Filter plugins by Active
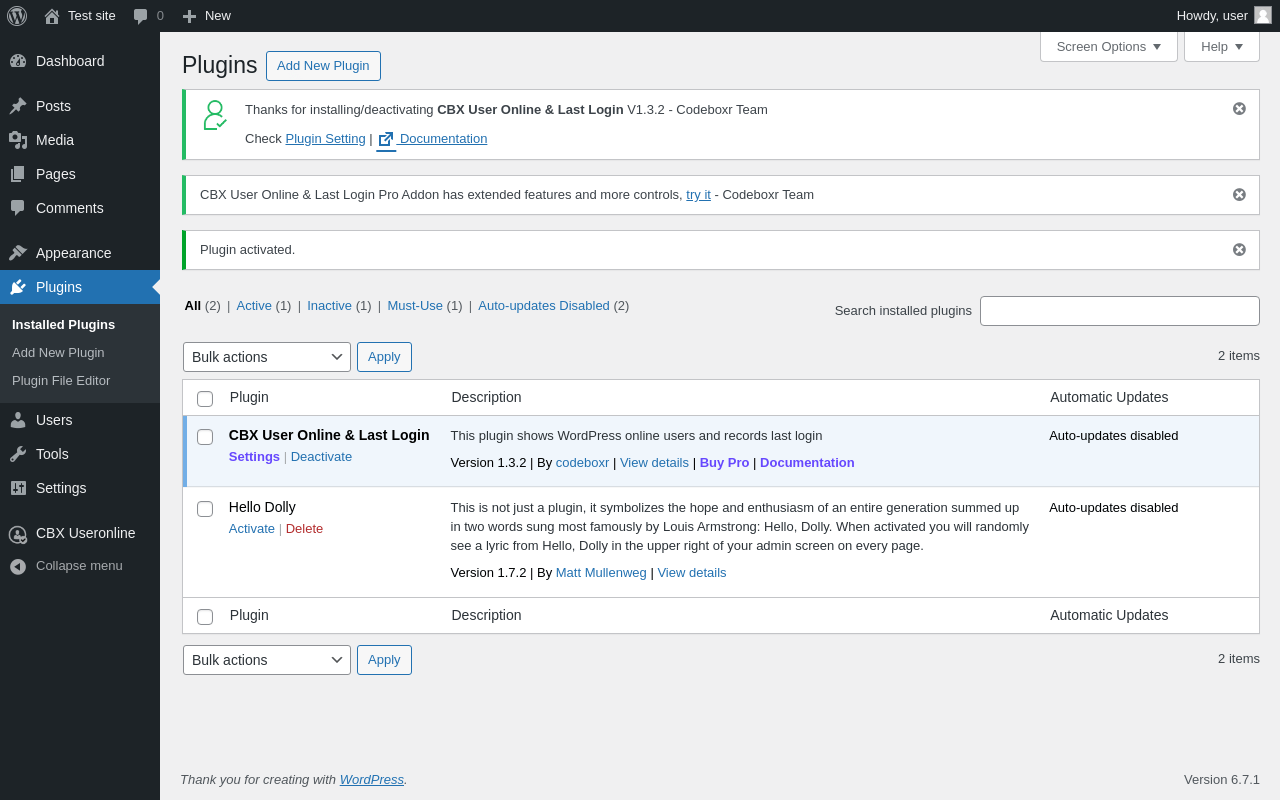The width and height of the screenshot is (1280, 800). coord(254,306)
